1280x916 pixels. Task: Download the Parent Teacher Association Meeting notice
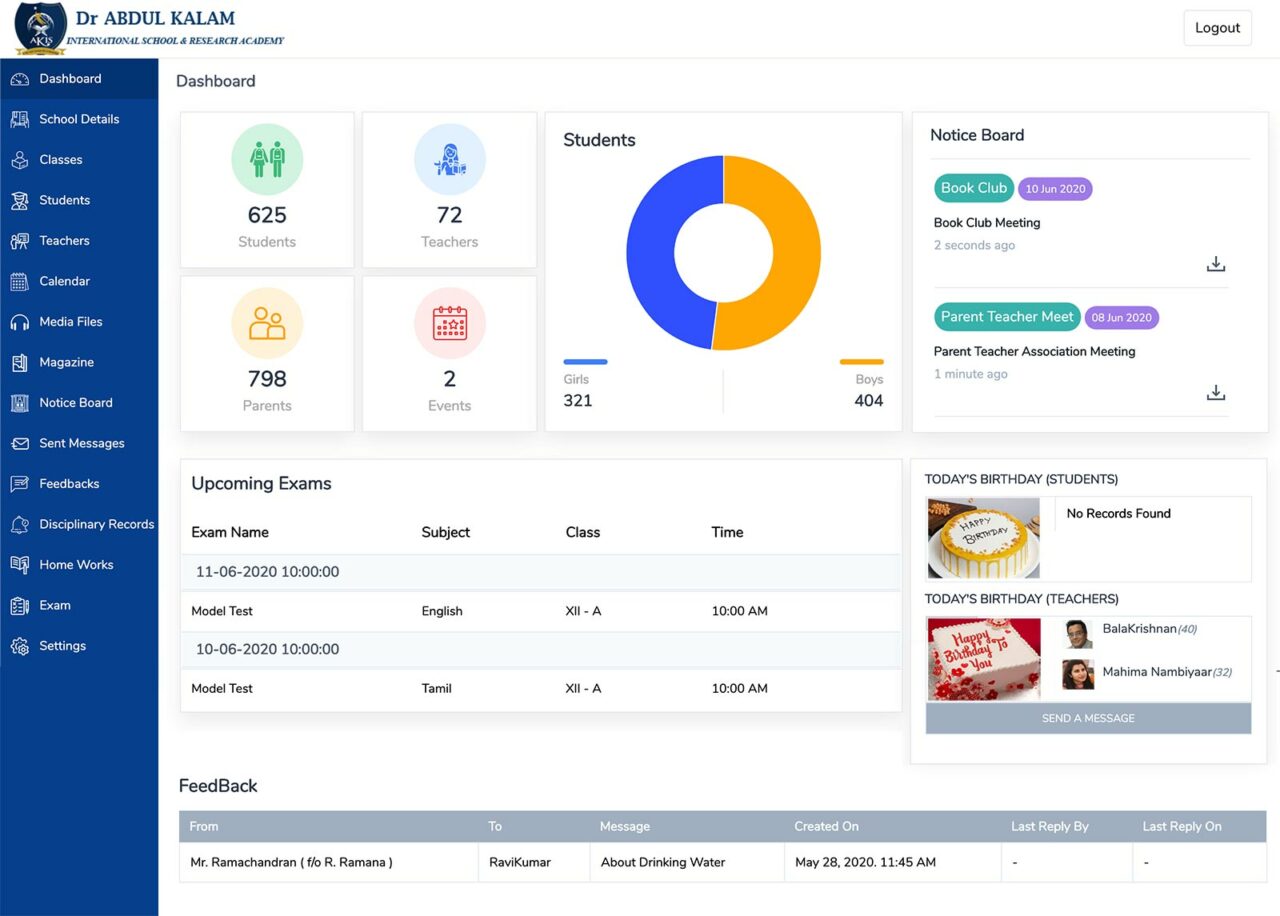(1216, 392)
